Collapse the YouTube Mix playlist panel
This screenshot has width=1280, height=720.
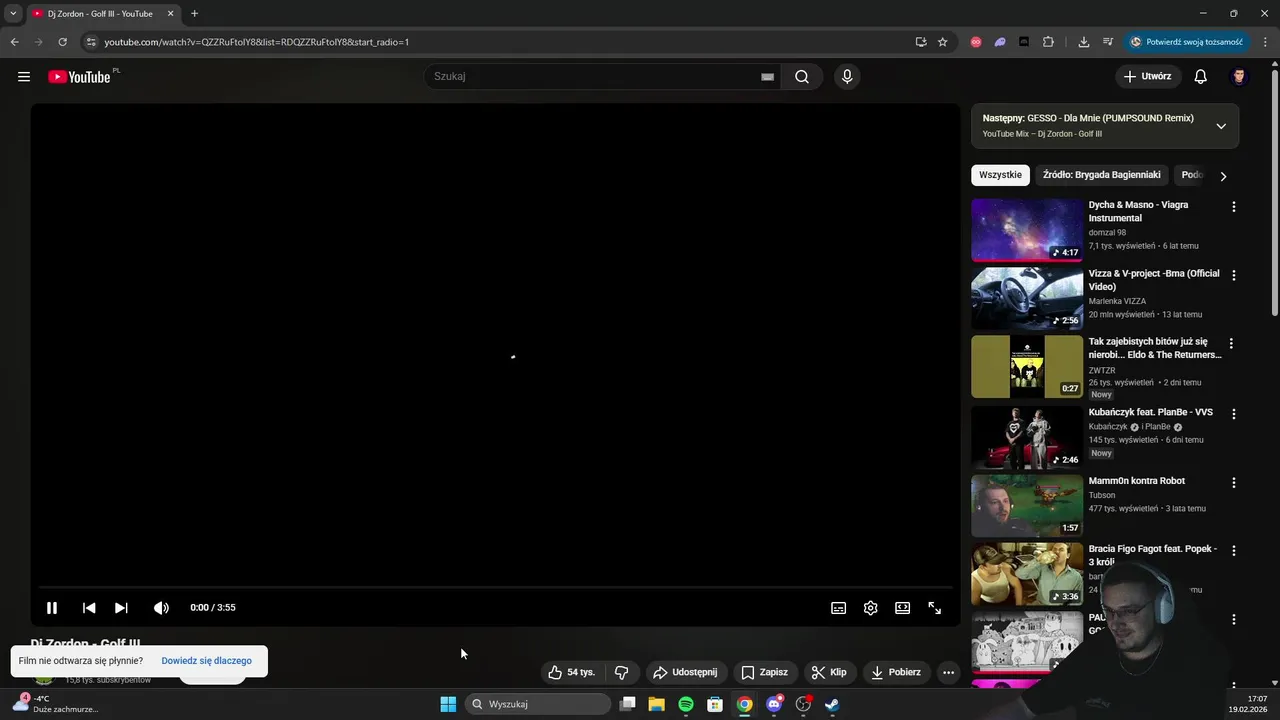click(1221, 126)
